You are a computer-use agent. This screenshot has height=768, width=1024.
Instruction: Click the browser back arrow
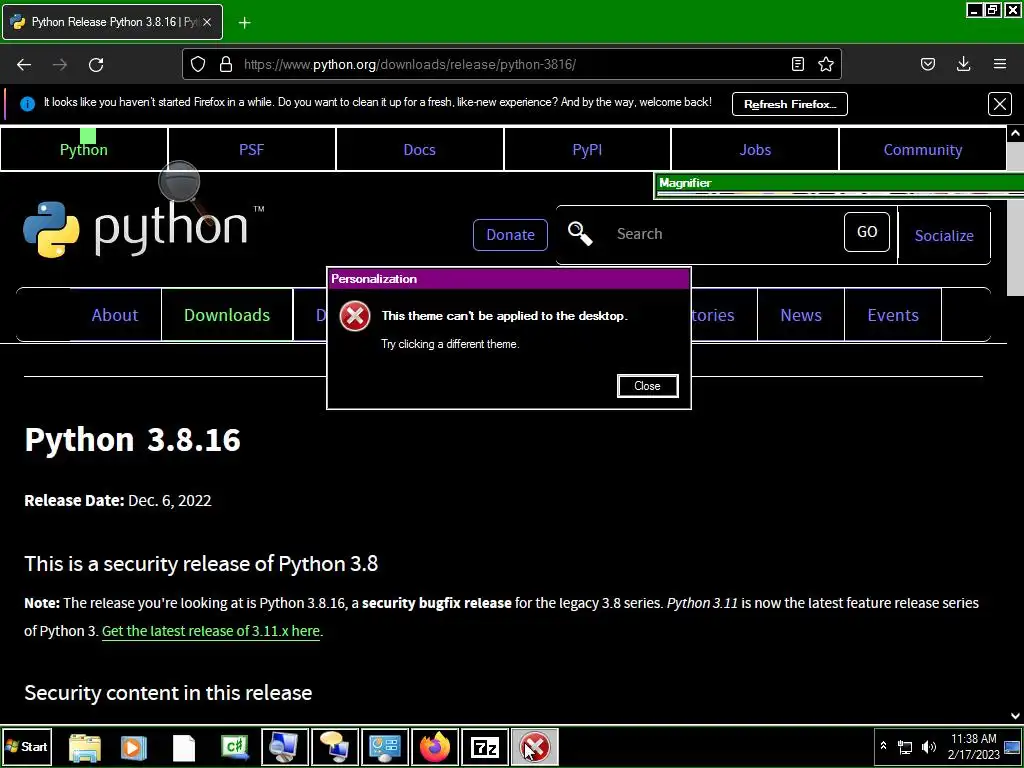click(24, 65)
